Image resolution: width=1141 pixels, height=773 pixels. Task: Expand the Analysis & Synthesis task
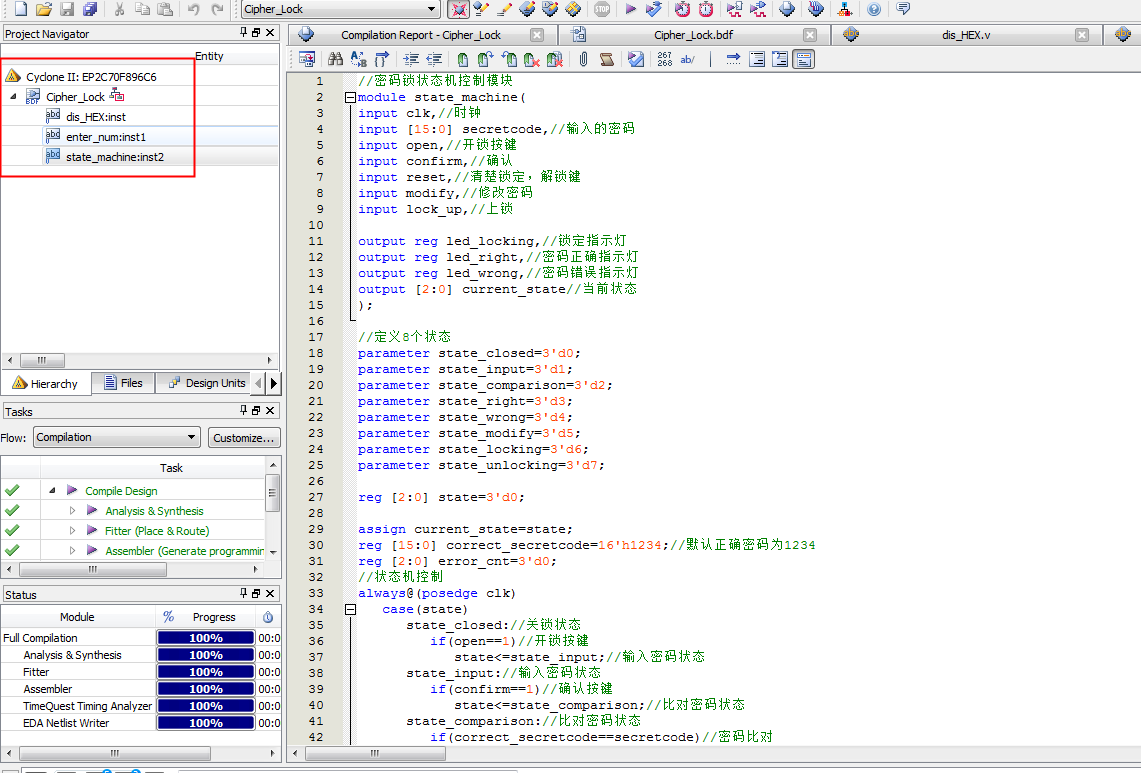point(72,511)
